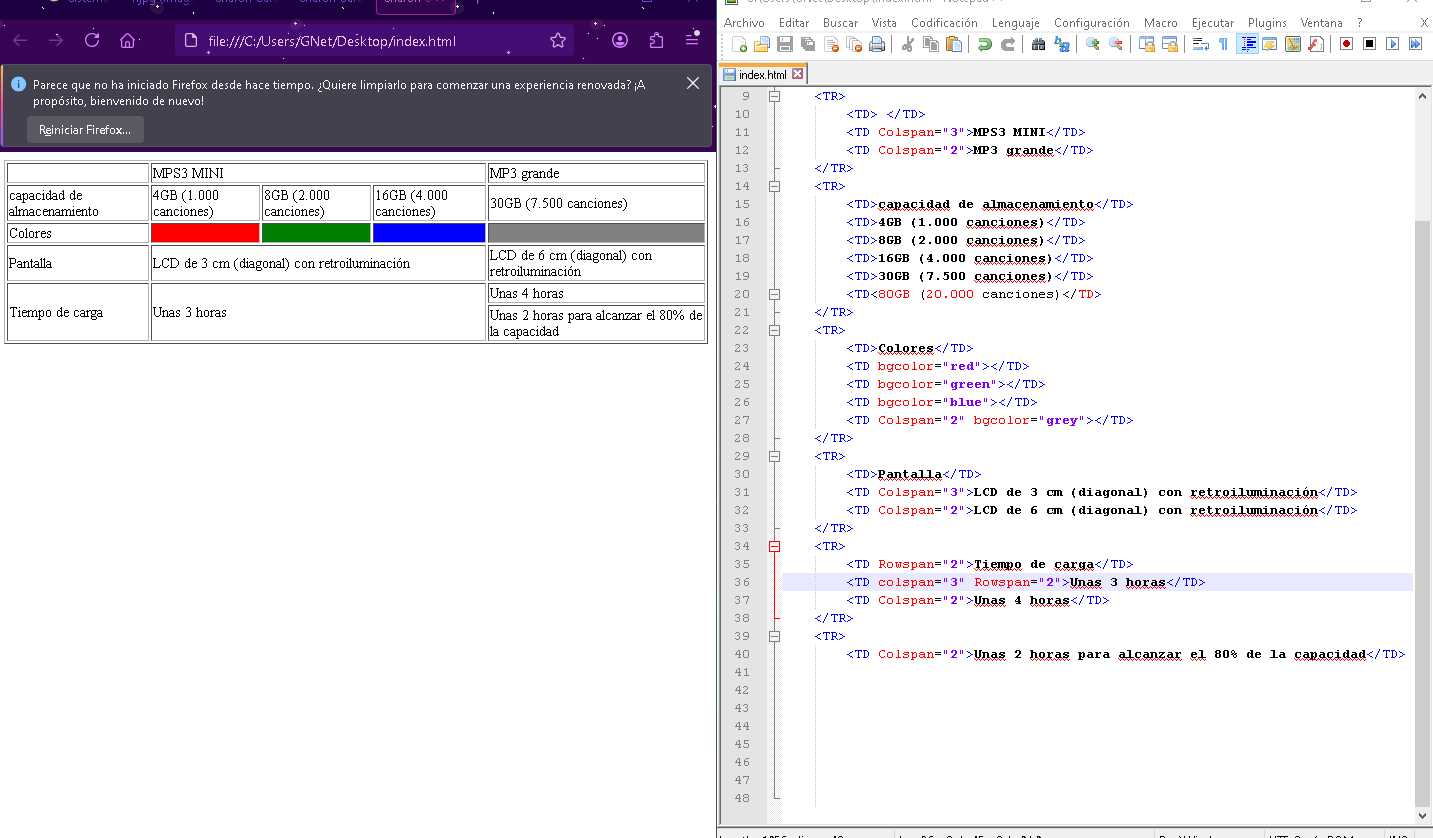Click the Cut scissors icon
Image resolution: width=1433 pixels, height=838 pixels.
pos(907,44)
